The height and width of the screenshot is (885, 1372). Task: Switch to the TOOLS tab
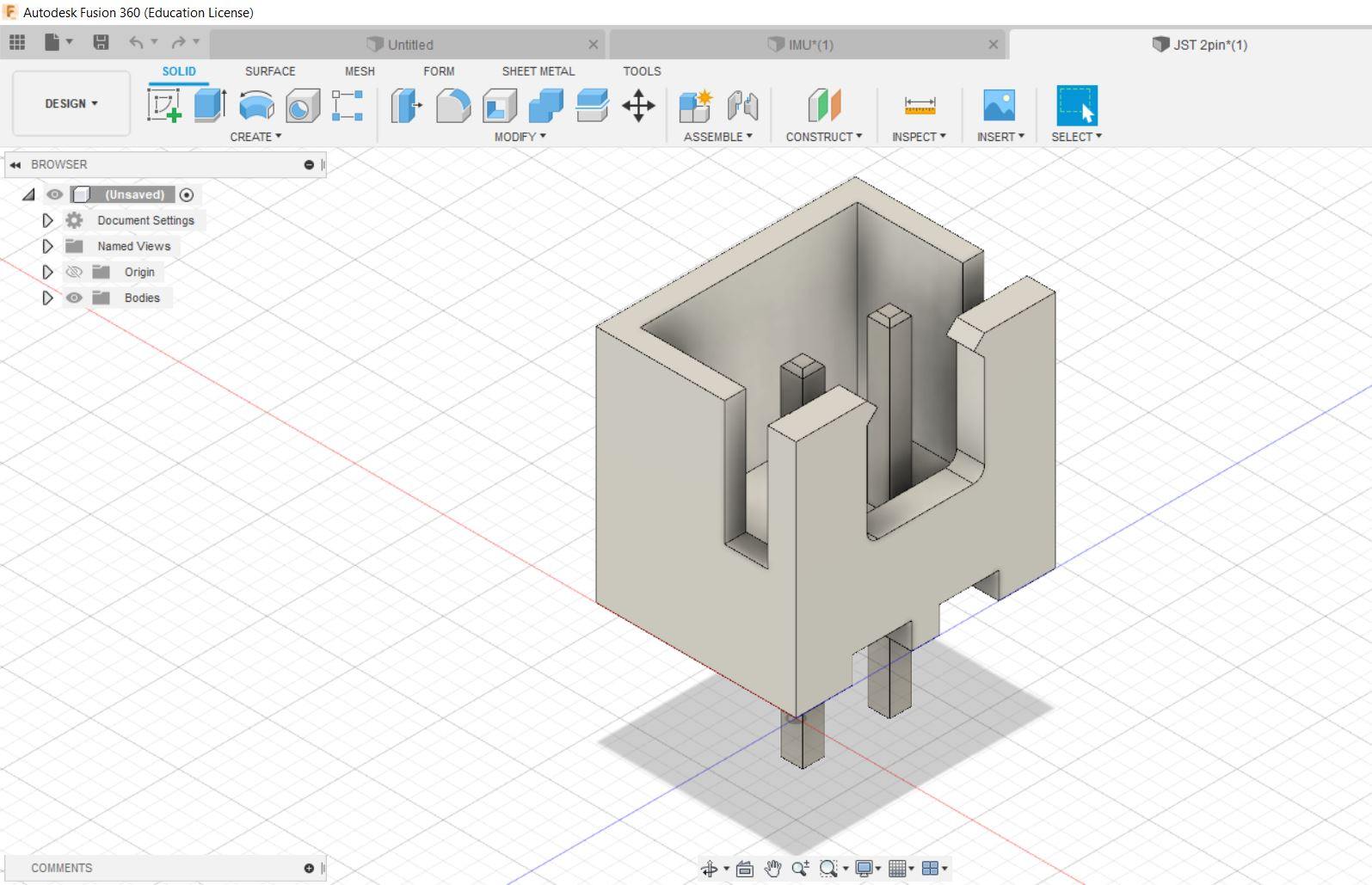tap(642, 71)
